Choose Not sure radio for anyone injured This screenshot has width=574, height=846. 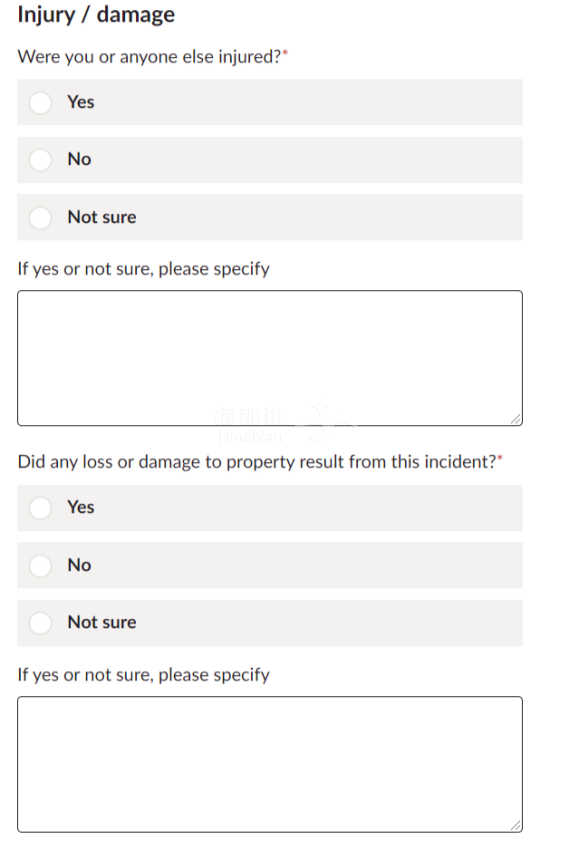40,217
